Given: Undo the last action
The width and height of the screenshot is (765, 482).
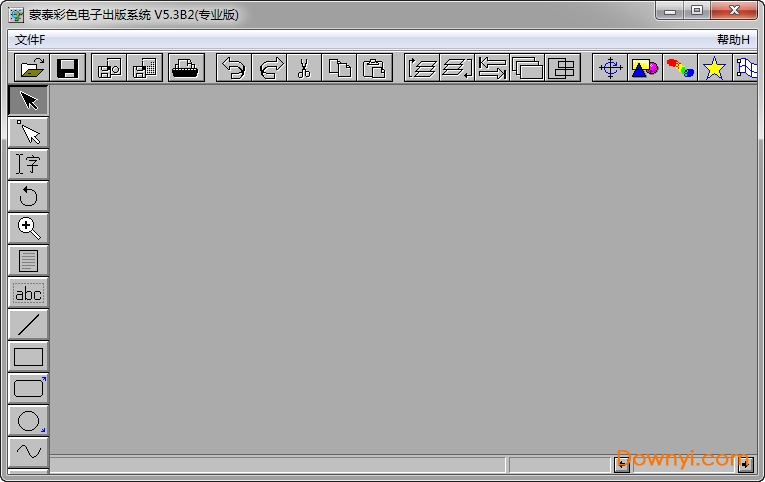Looking at the screenshot, I should point(233,68).
